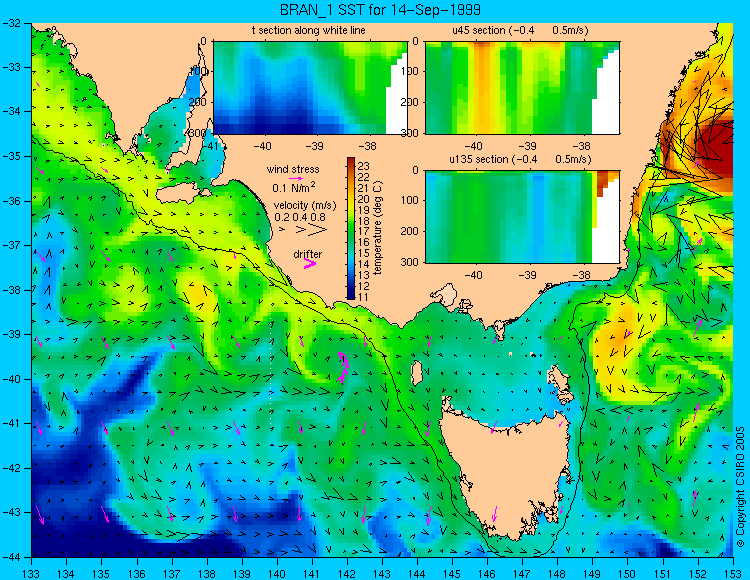Click the title 'BRAN_1 SST for 14-Sep-1999'
750x580 pixels.
pos(380,10)
